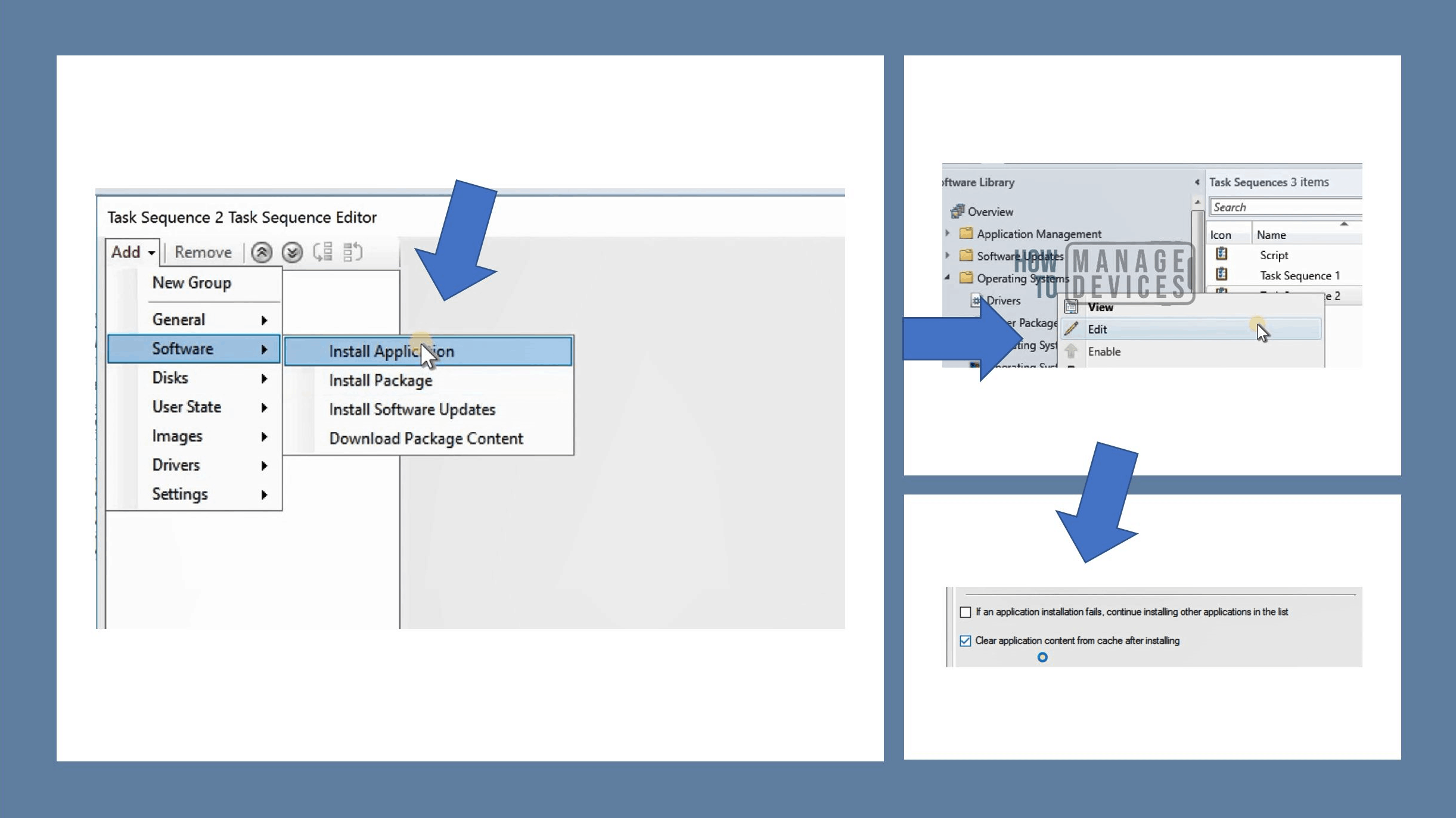Image resolution: width=1456 pixels, height=818 pixels.
Task: Open the Images submenu
Action: (x=194, y=436)
